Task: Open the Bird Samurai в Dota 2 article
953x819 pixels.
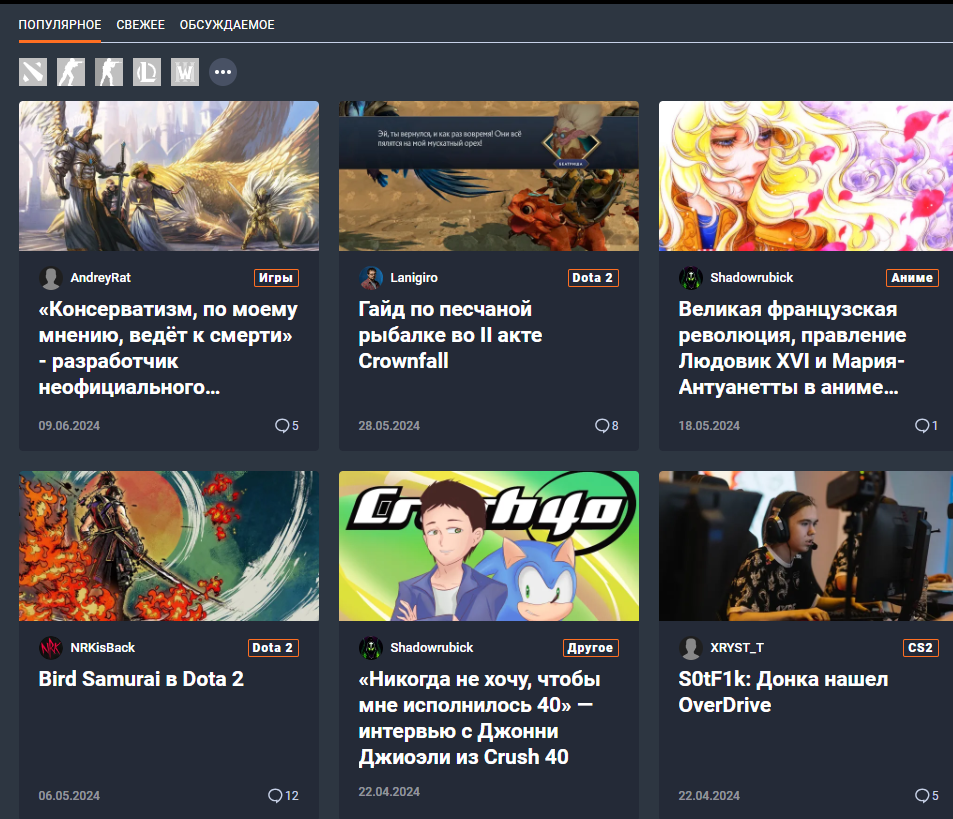Action: [x=141, y=679]
